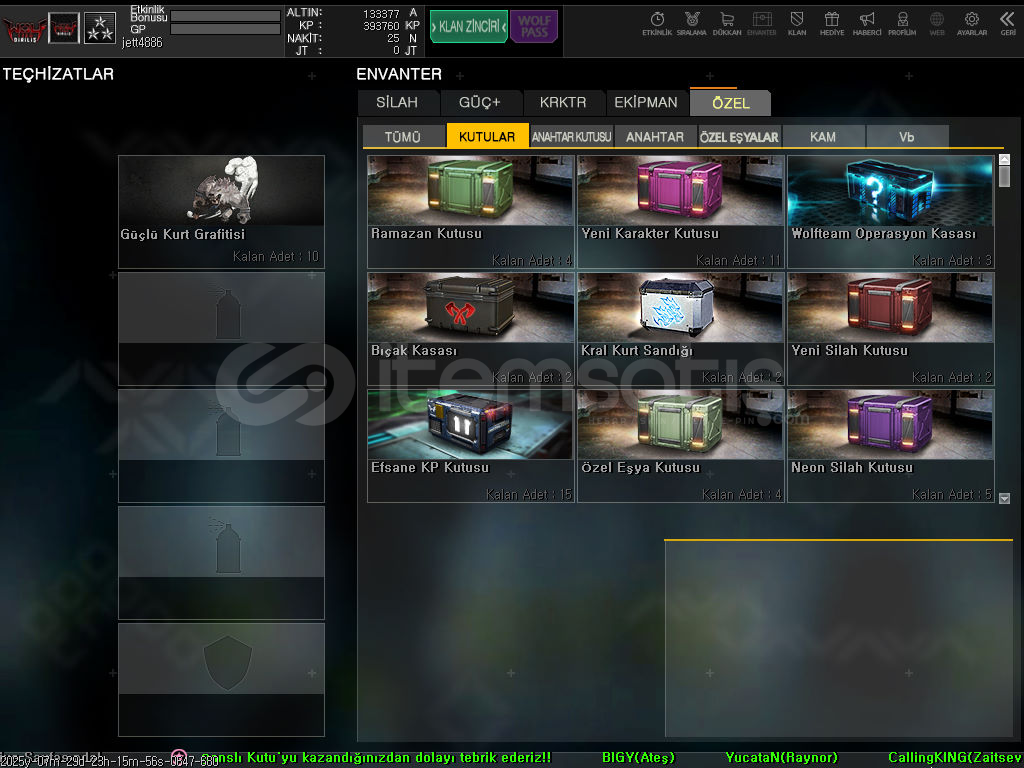The image size is (1024, 768).
Task: Click the ALTIN value 133377
Action: 381,13
